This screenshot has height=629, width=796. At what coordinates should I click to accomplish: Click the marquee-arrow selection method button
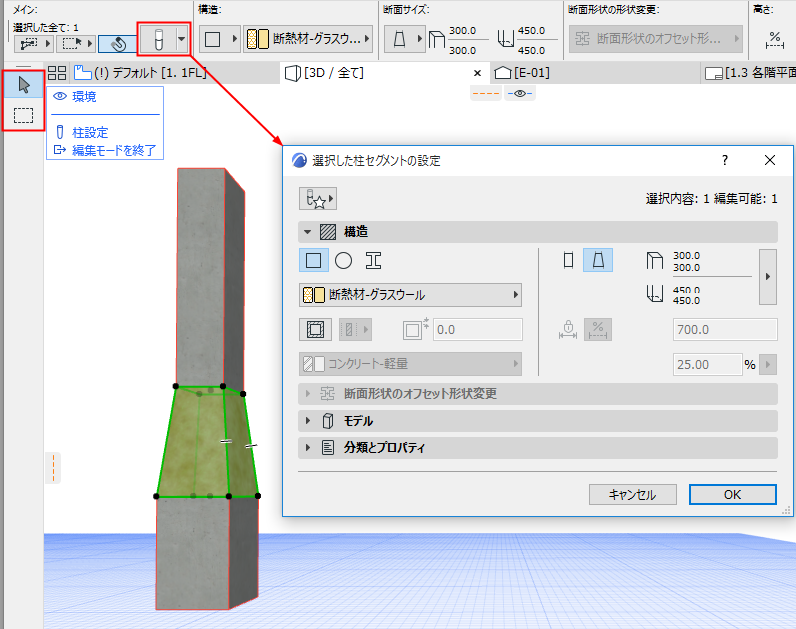(76, 44)
